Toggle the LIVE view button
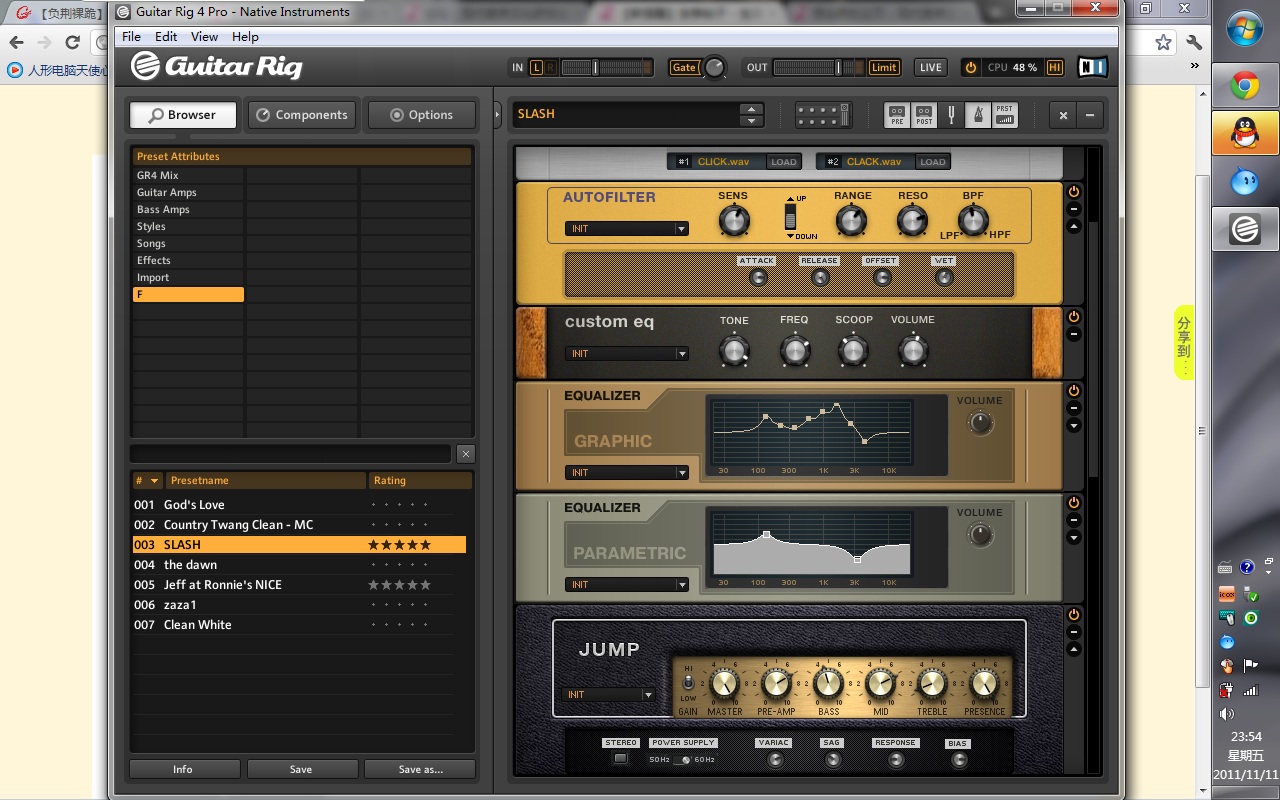 (931, 68)
